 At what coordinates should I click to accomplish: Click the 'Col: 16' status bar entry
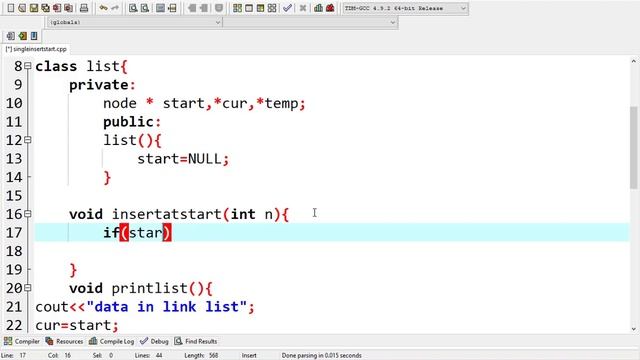pos(59,356)
